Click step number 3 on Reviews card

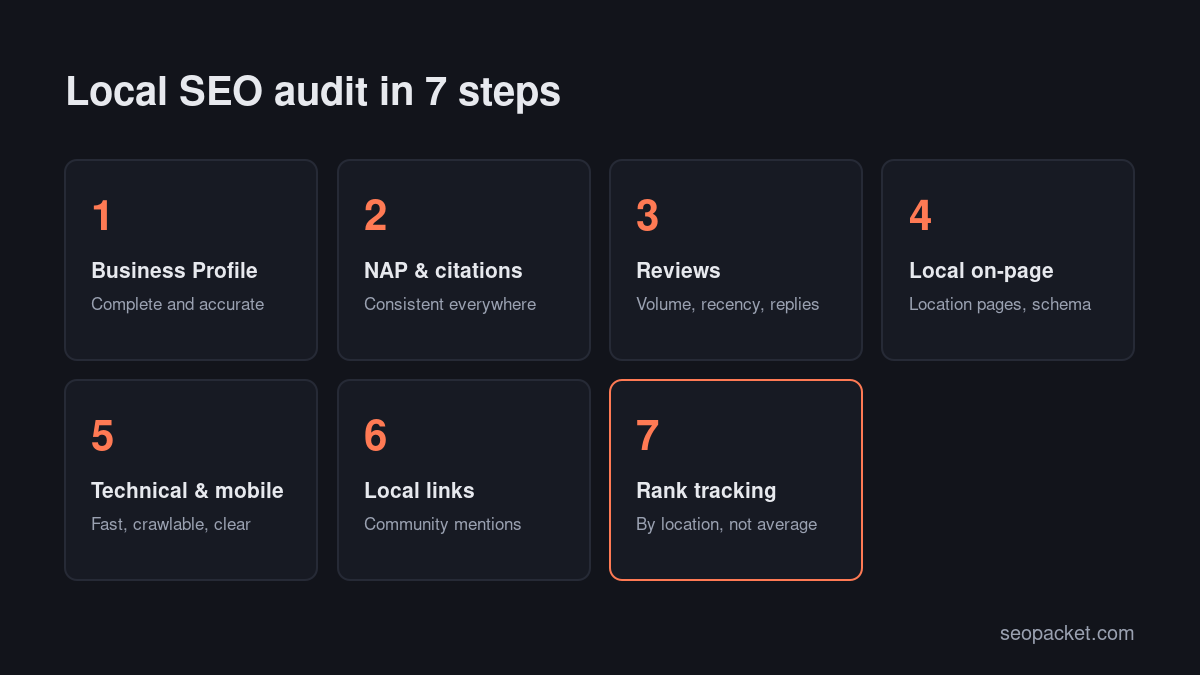648,217
